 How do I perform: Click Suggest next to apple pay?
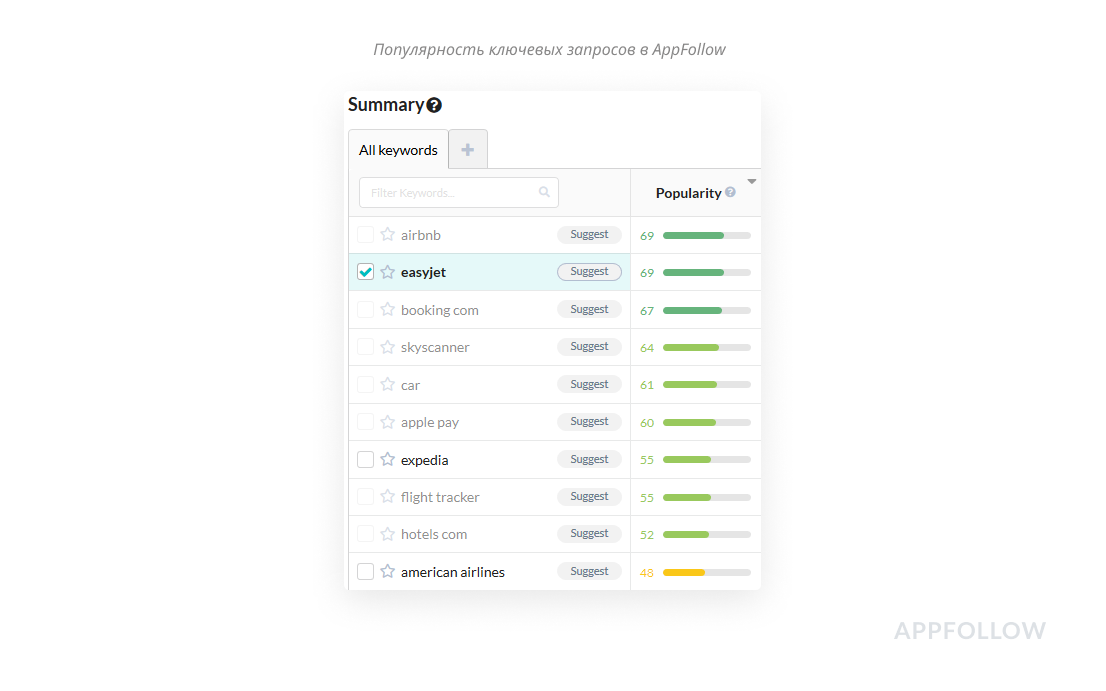pyautogui.click(x=589, y=422)
